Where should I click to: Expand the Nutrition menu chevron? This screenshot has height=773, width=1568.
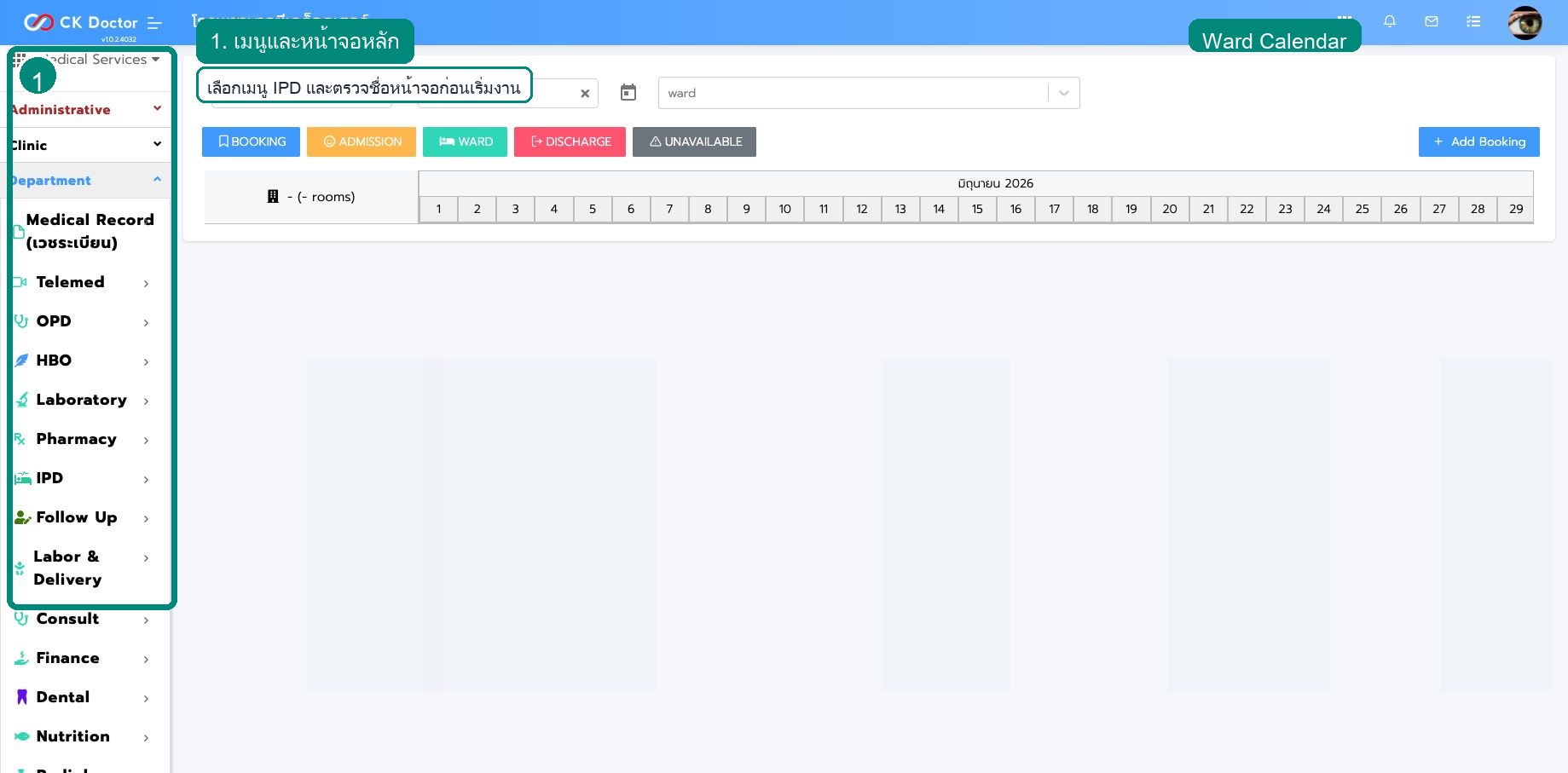[x=146, y=738]
